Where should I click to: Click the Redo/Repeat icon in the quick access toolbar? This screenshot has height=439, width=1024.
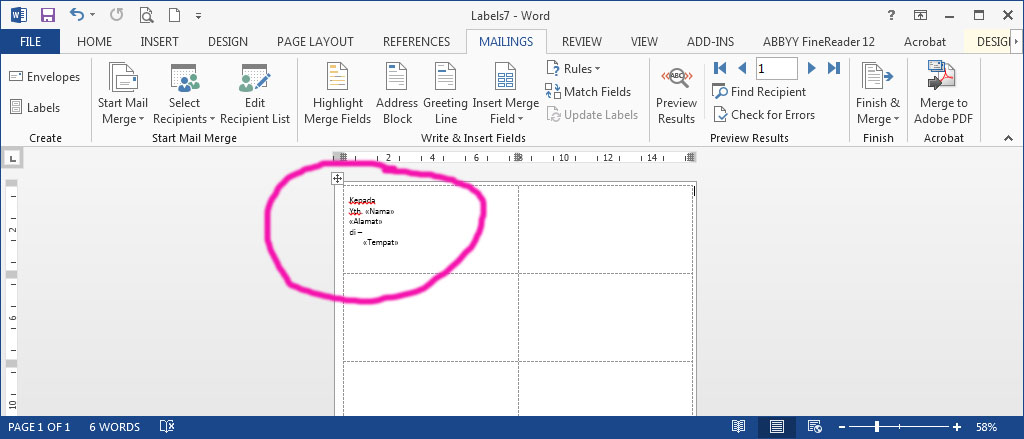coord(116,14)
